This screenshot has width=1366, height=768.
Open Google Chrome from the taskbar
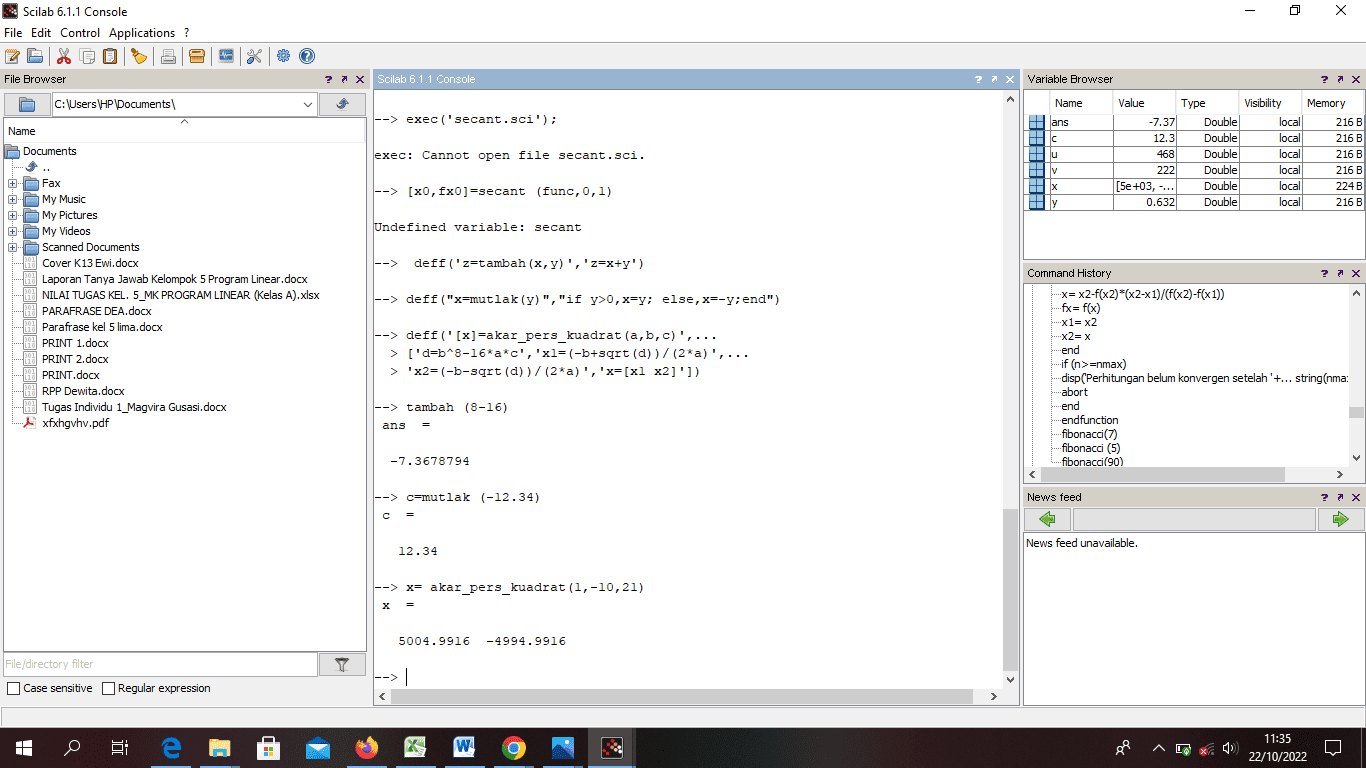pos(513,747)
